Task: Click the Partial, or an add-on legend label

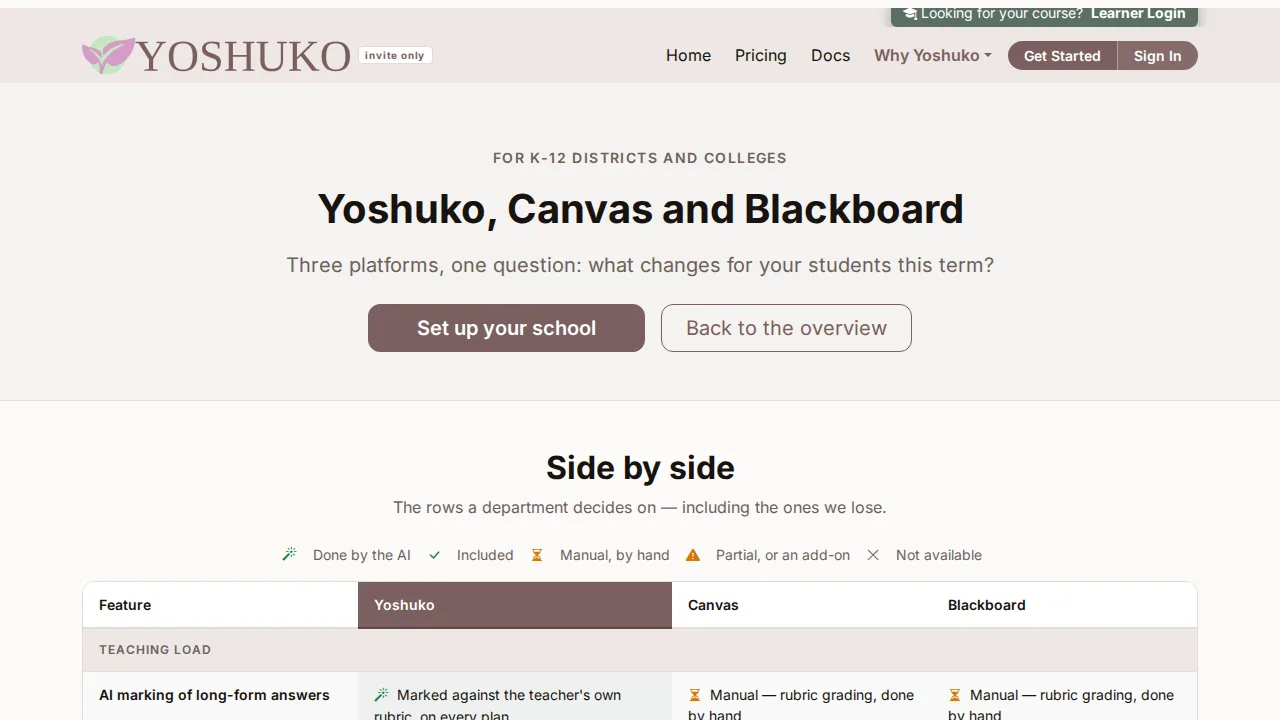Action: coord(783,555)
